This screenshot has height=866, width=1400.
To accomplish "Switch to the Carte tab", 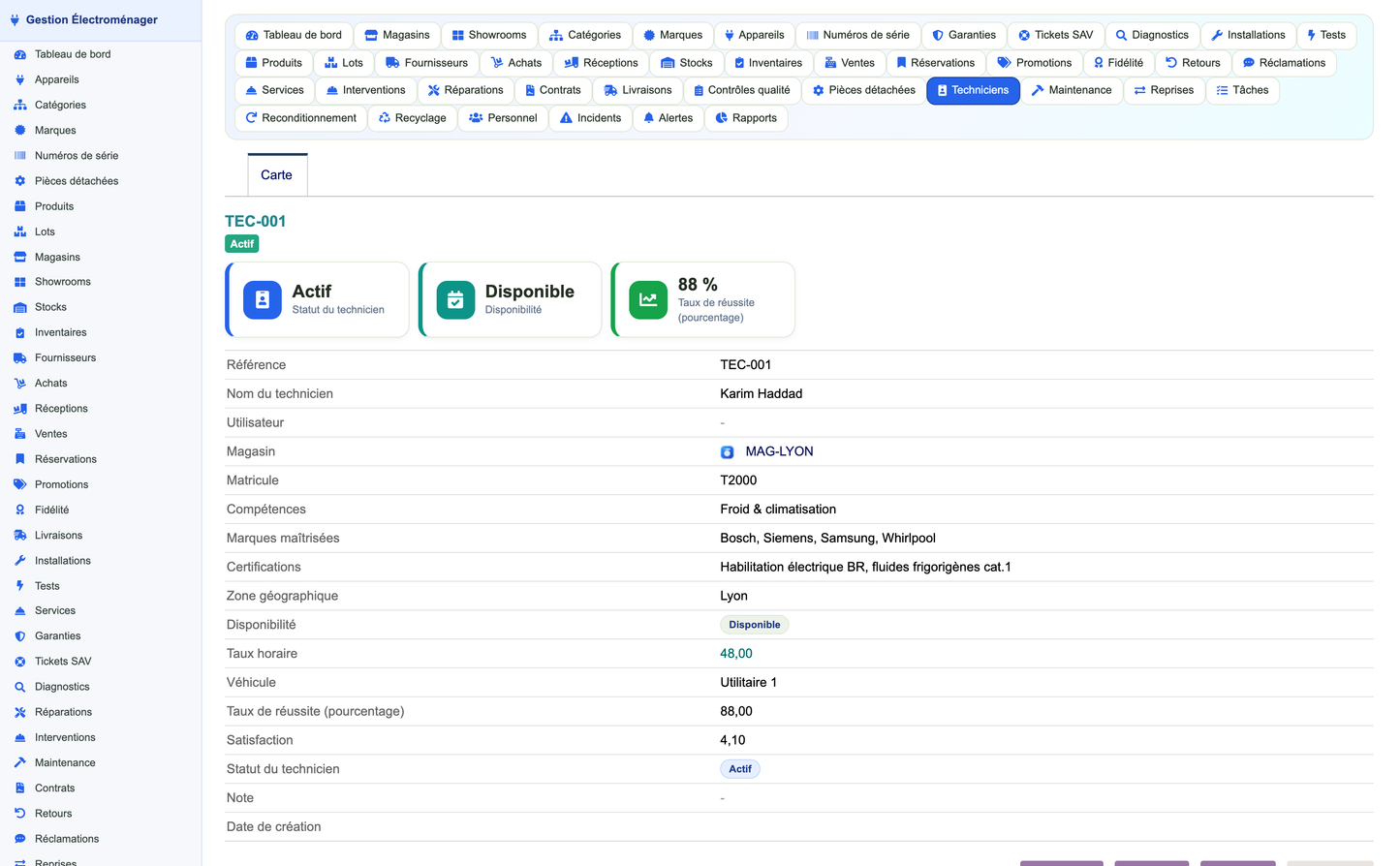I will coord(276,175).
